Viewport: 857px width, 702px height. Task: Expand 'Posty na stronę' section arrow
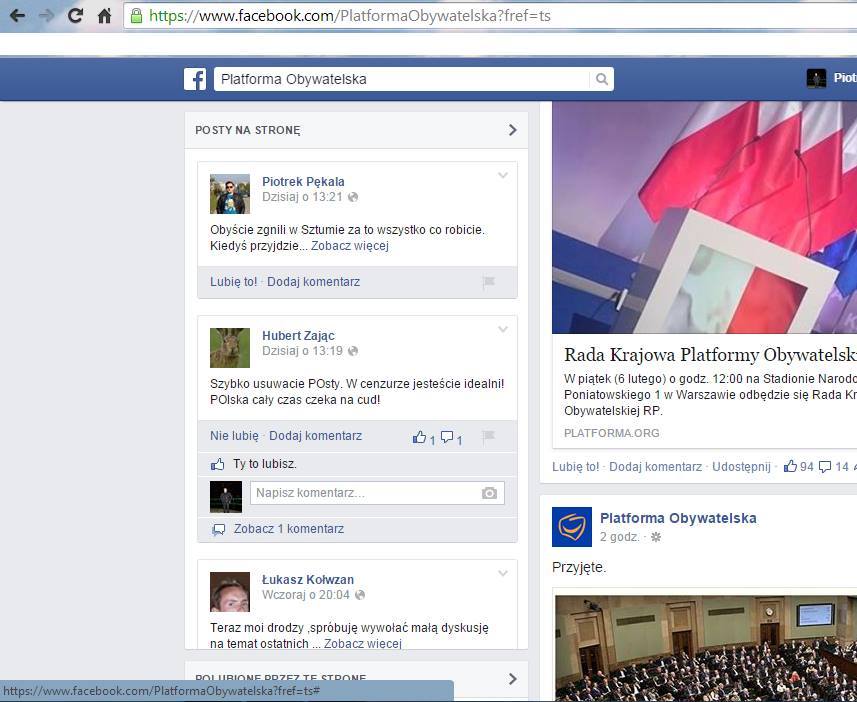[x=512, y=130]
